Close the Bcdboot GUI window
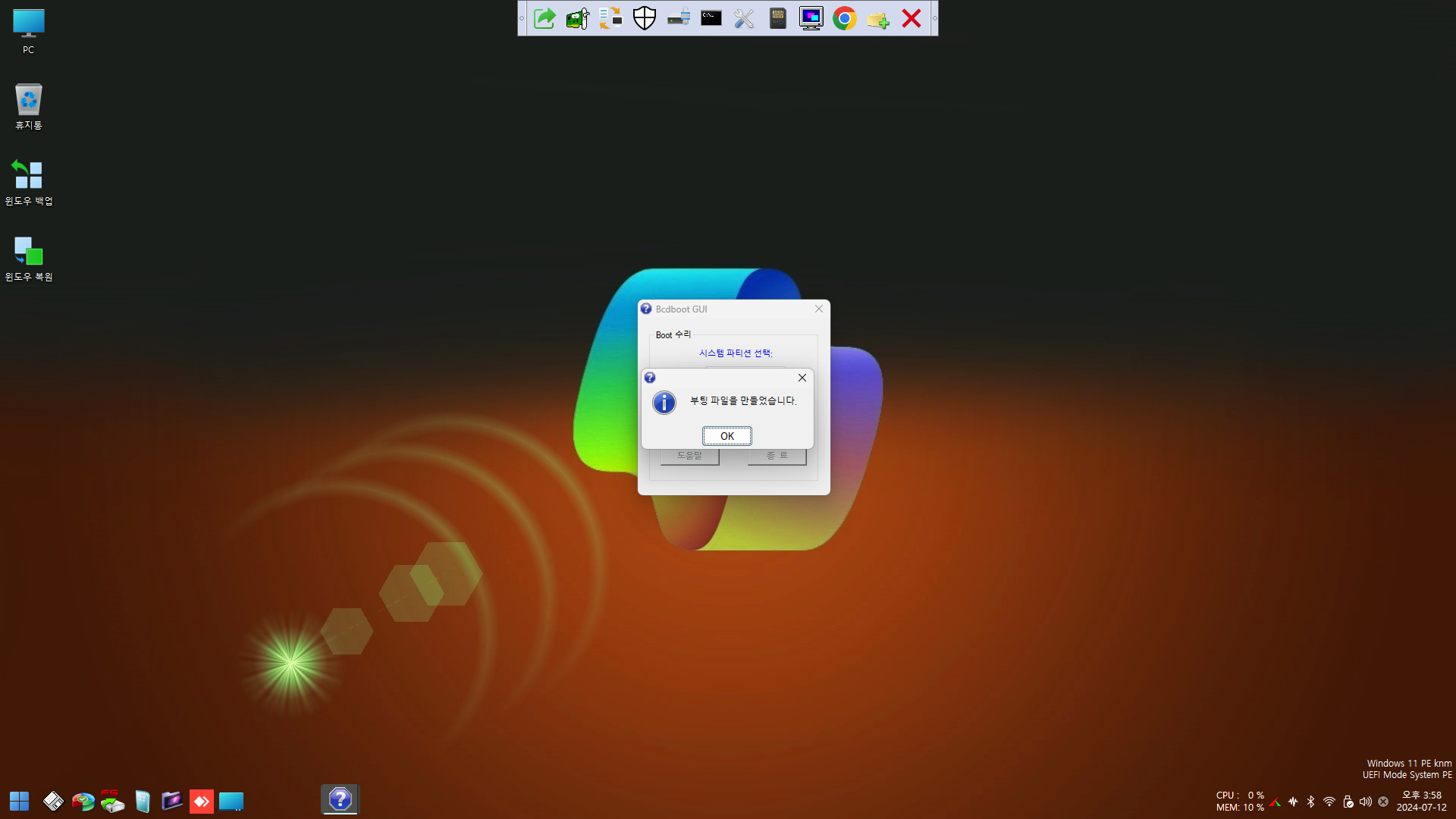Image resolution: width=1456 pixels, height=819 pixels. 818,309
